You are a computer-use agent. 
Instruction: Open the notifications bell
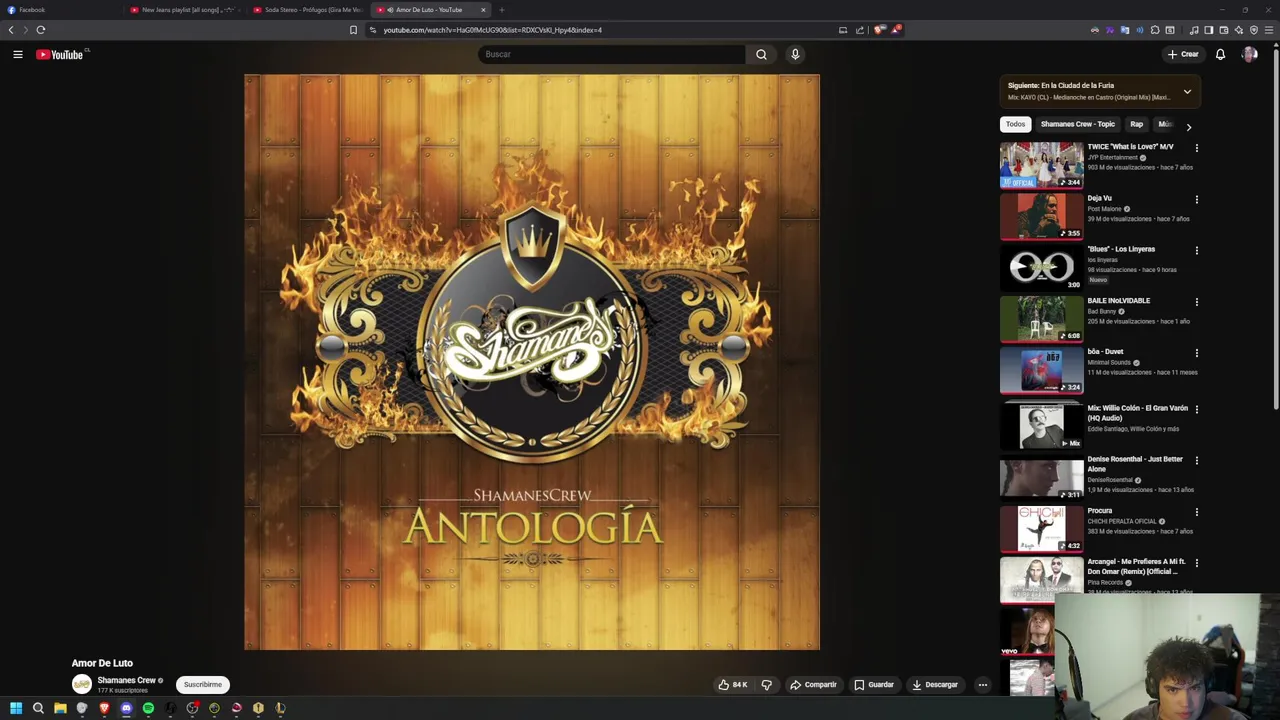(x=1220, y=55)
